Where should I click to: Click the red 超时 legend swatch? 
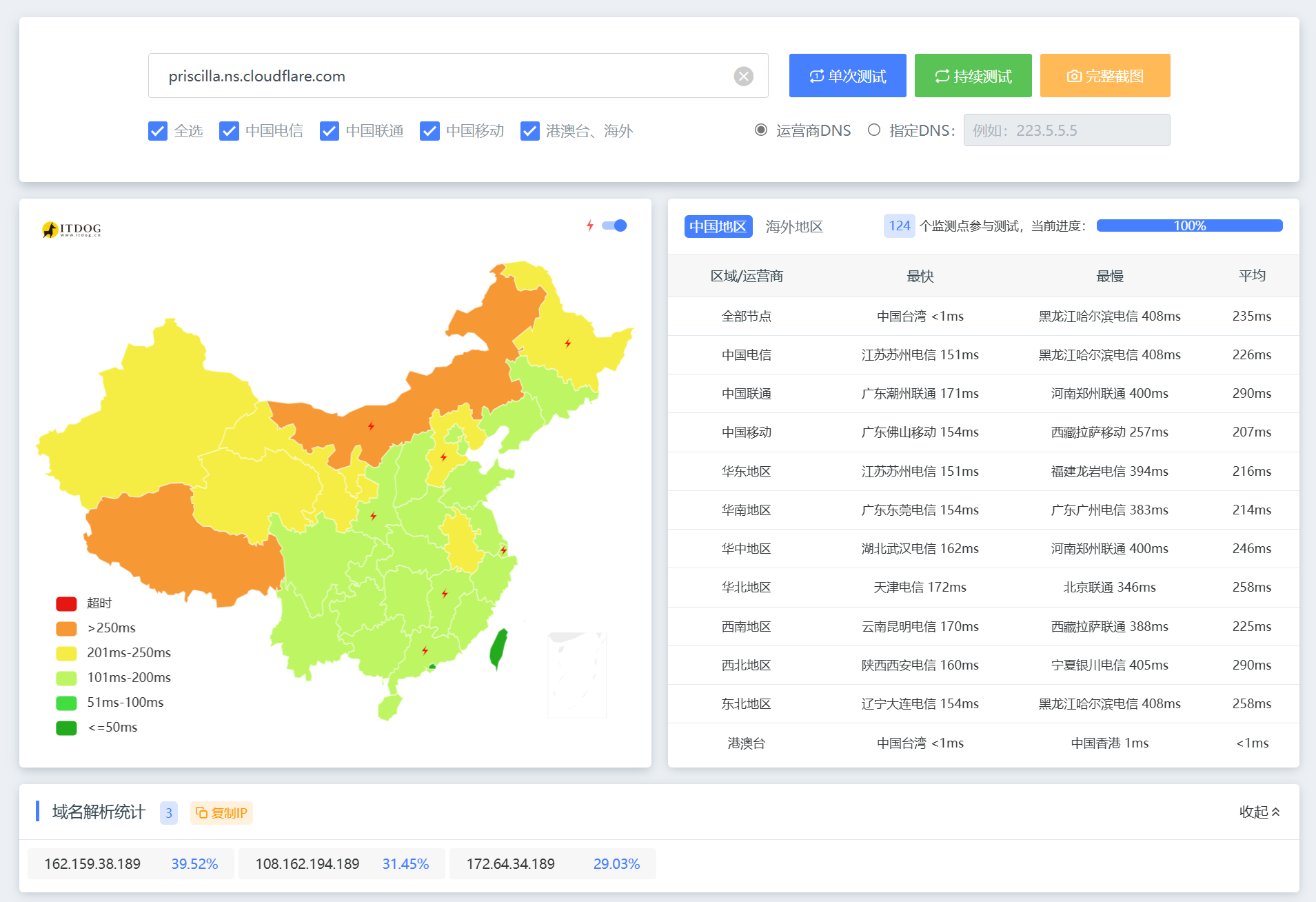(66, 603)
